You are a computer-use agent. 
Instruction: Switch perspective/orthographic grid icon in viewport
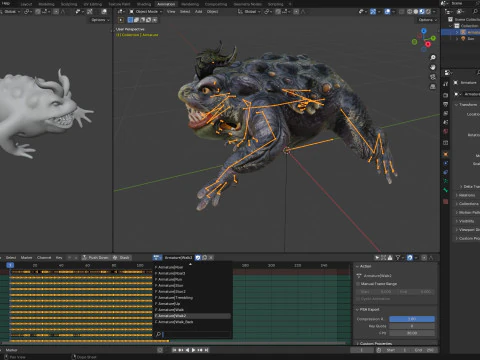click(x=433, y=87)
